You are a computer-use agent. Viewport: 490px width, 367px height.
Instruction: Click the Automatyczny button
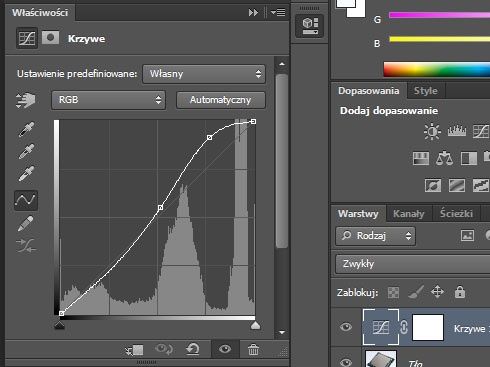click(221, 100)
